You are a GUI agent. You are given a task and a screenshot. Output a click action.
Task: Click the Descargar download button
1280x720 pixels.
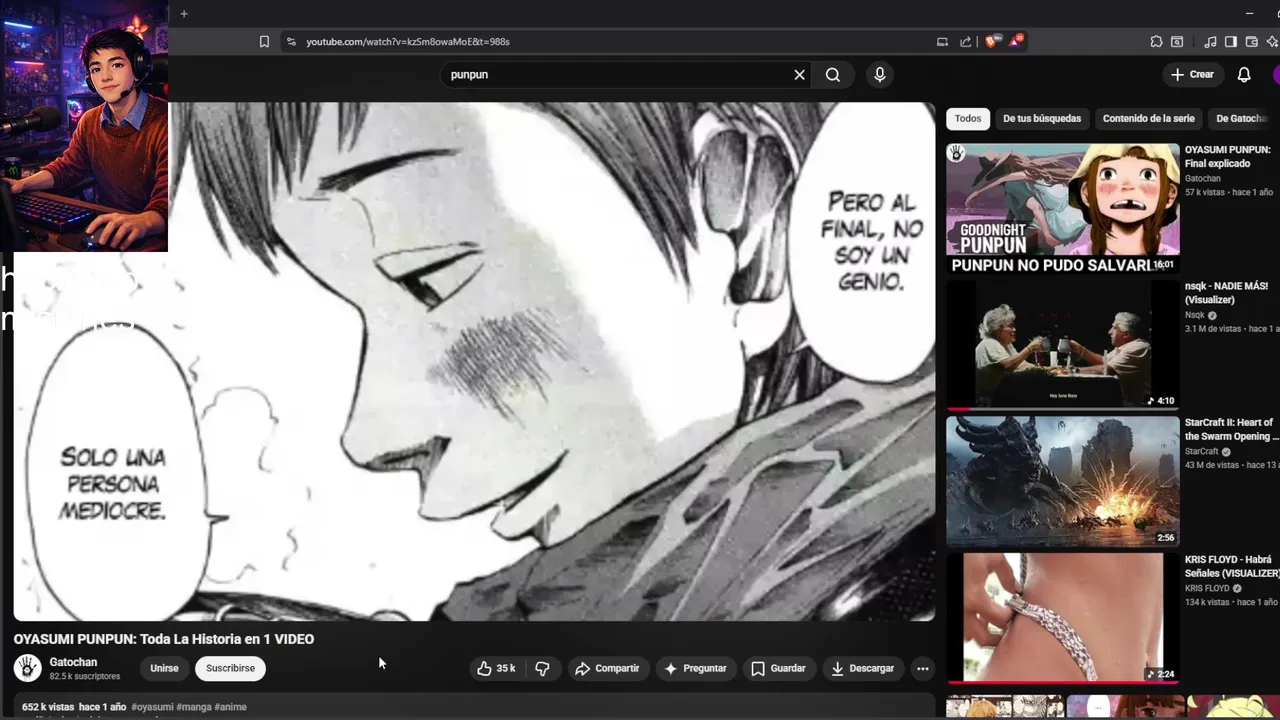[x=862, y=668]
